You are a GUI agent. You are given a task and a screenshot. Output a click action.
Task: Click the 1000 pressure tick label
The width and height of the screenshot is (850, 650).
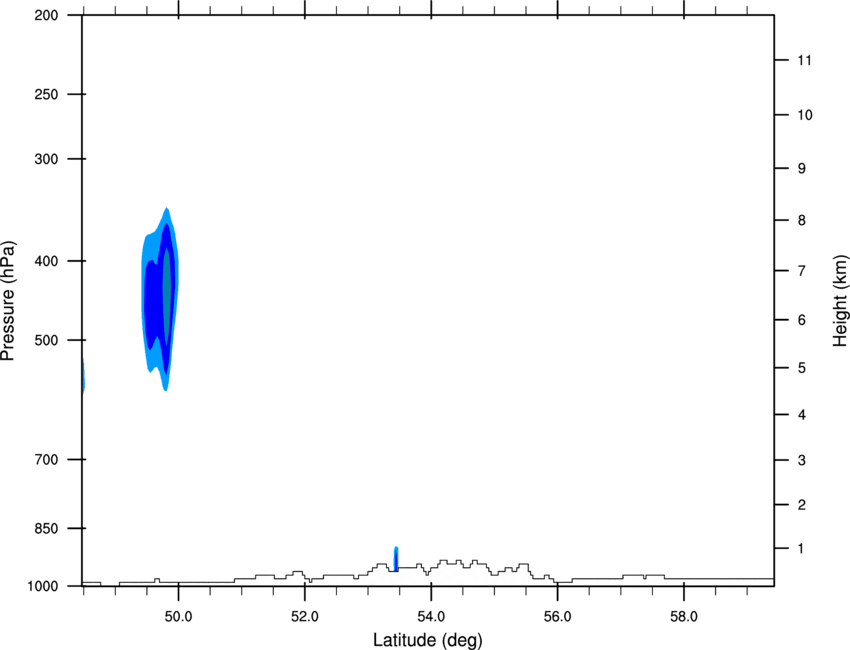[43, 587]
